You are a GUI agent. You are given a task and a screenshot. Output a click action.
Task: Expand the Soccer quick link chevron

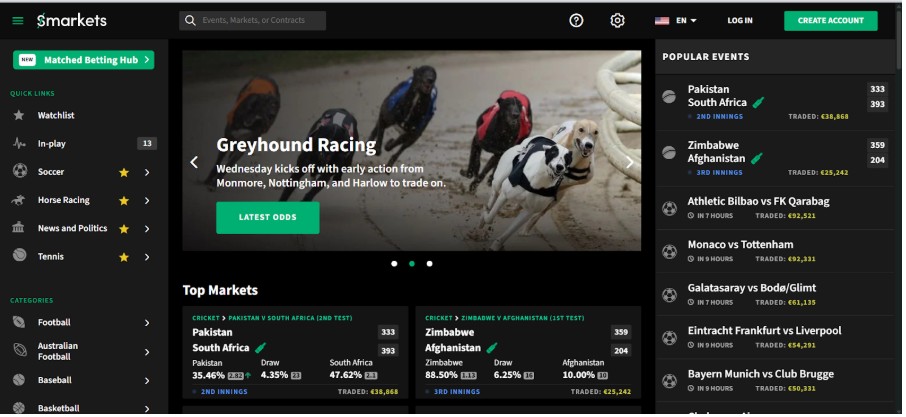(147, 172)
